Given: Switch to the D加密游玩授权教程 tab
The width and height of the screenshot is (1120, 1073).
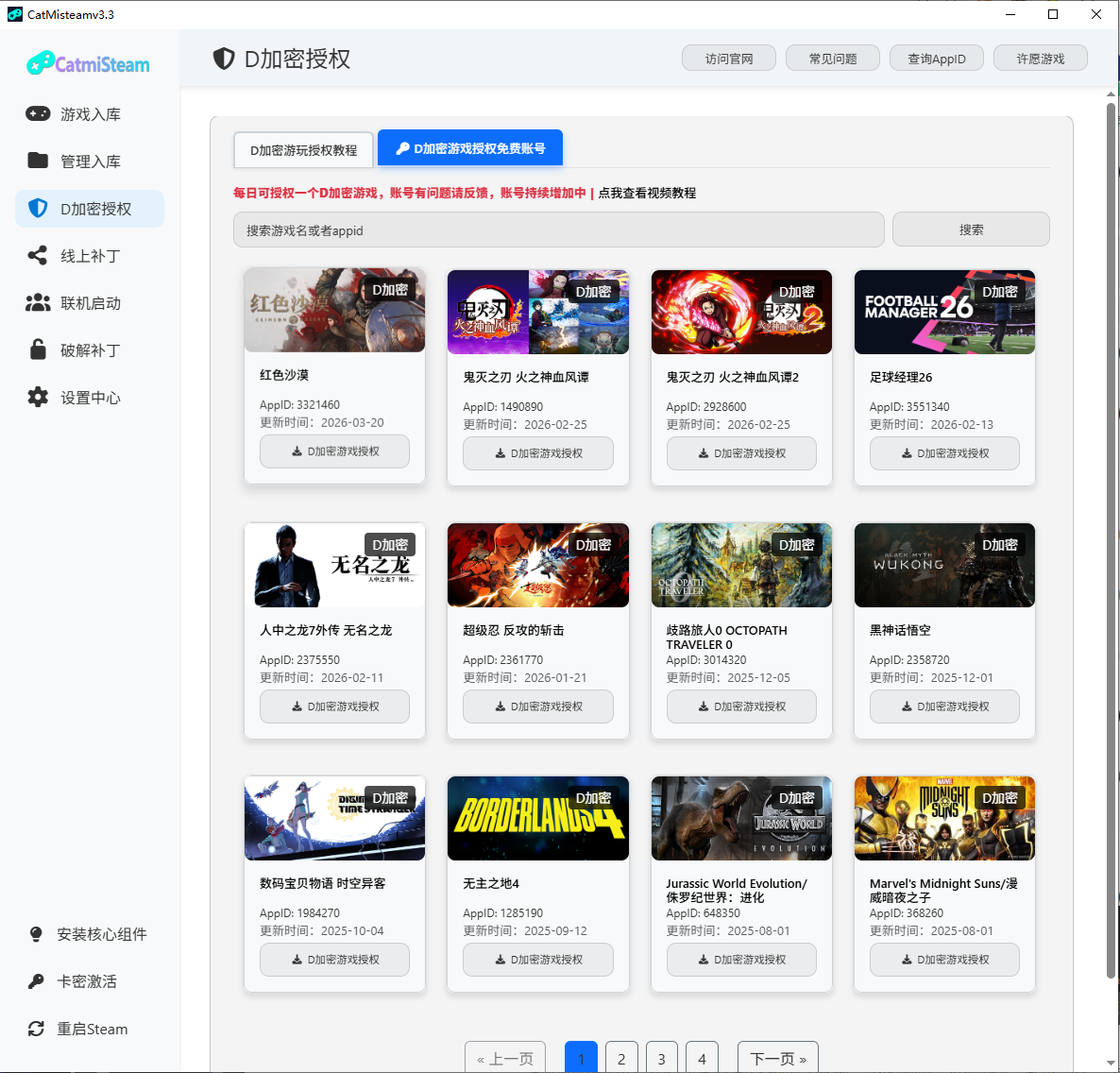Looking at the screenshot, I should tap(303, 150).
